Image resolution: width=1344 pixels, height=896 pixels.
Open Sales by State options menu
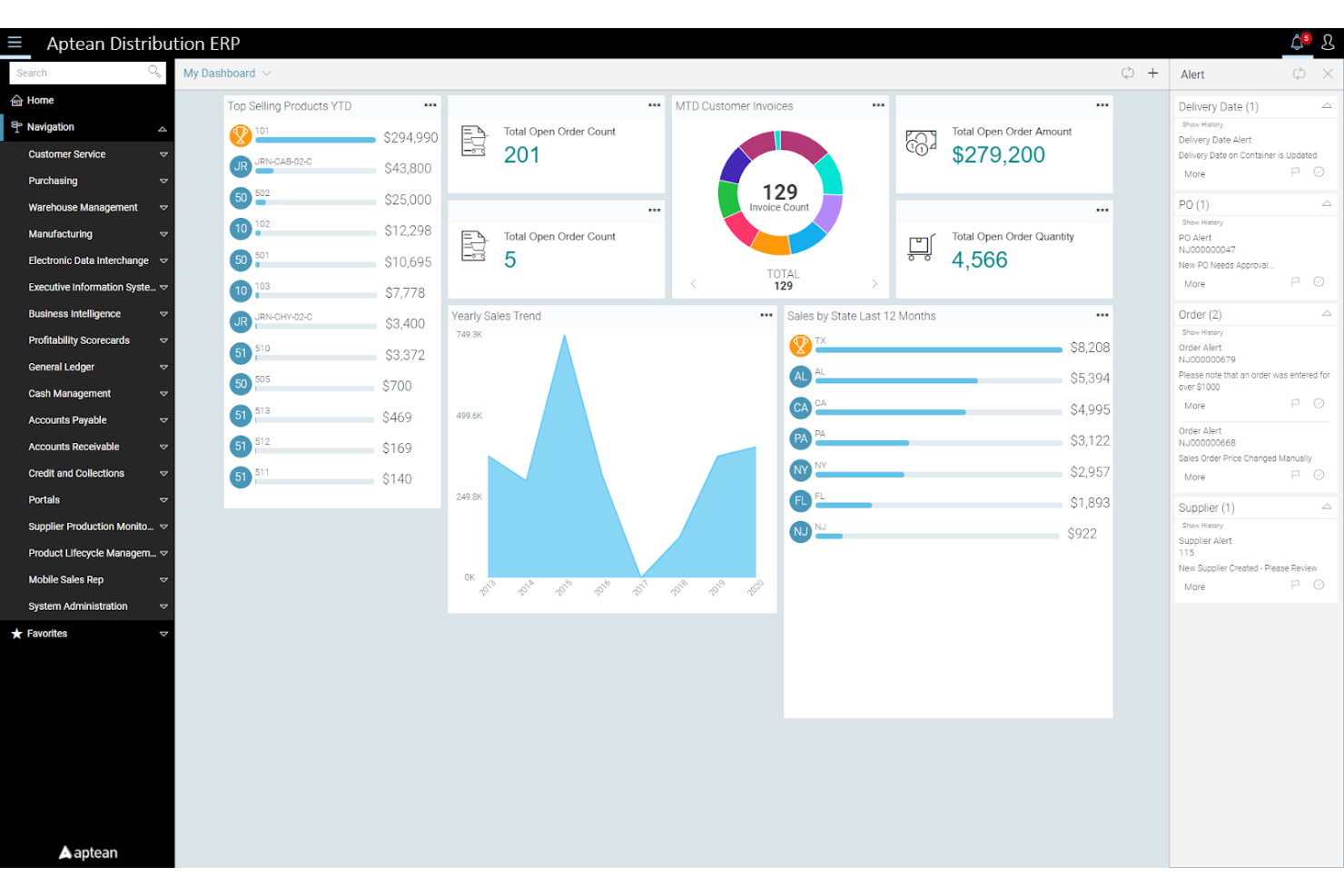click(1102, 315)
